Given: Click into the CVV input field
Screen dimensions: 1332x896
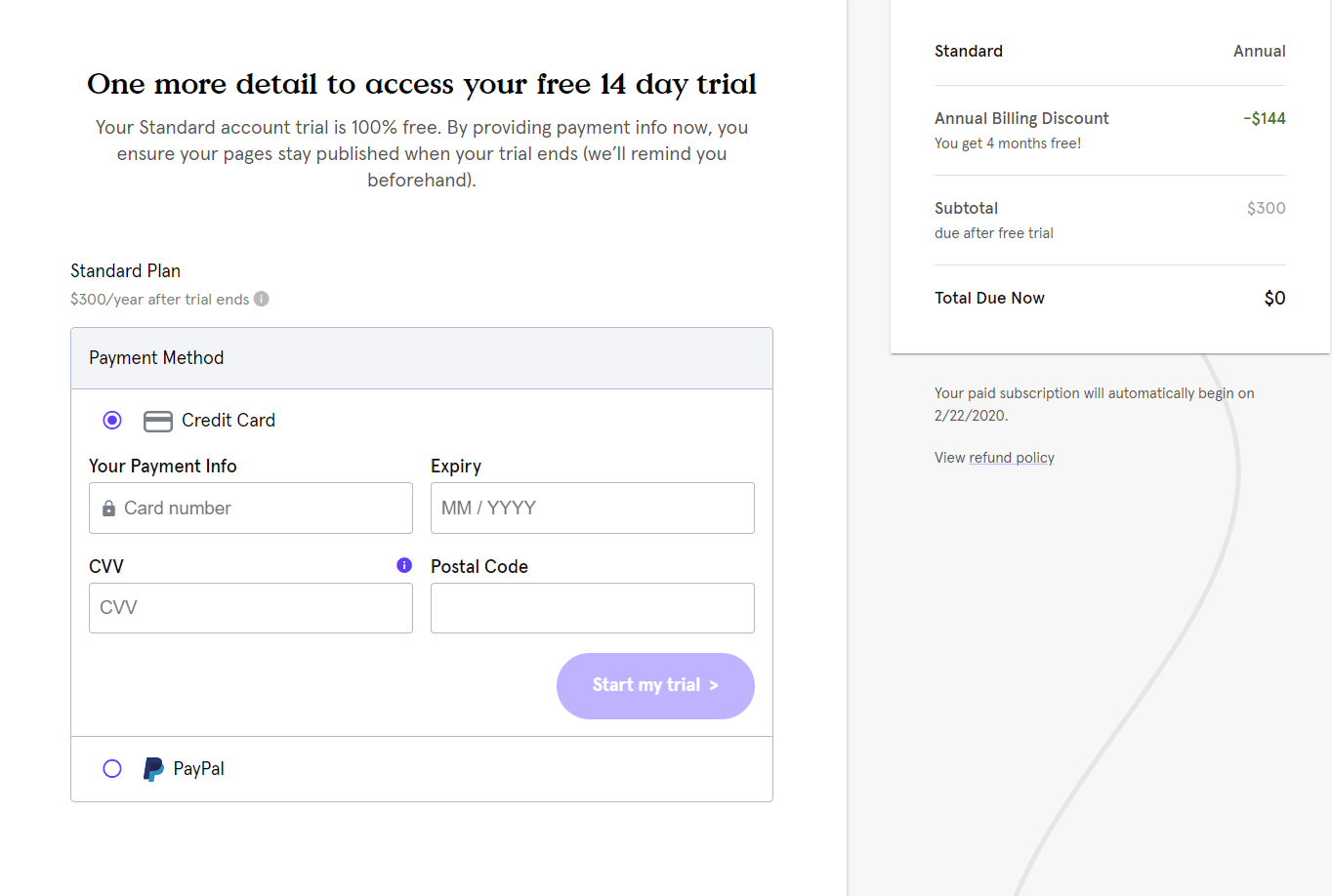Looking at the screenshot, I should pos(250,608).
